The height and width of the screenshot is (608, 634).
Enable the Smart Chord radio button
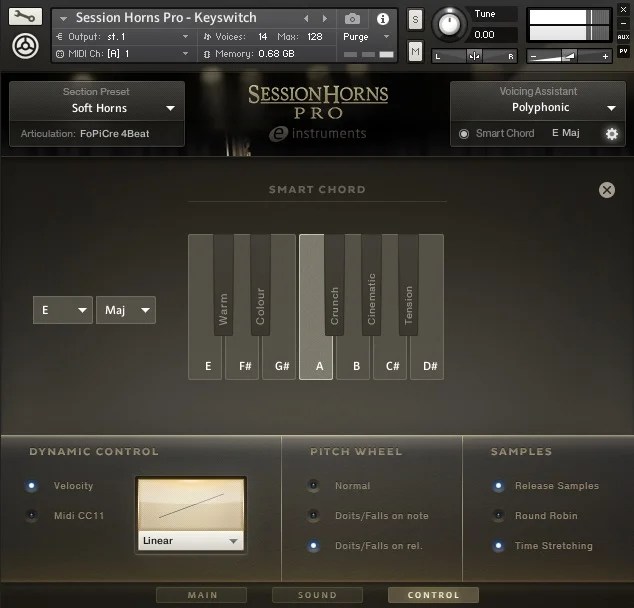pyautogui.click(x=464, y=134)
